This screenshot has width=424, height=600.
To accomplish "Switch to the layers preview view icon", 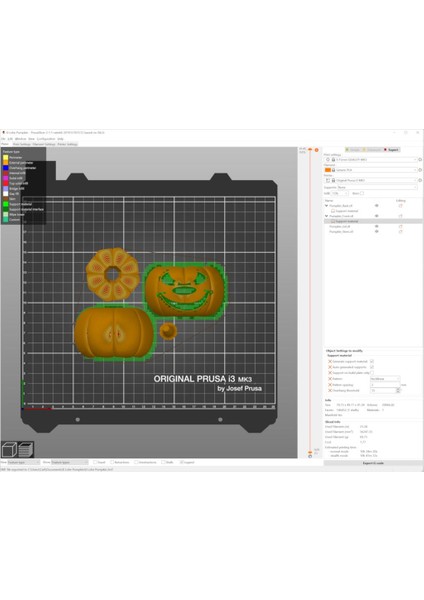I will [x=26, y=449].
